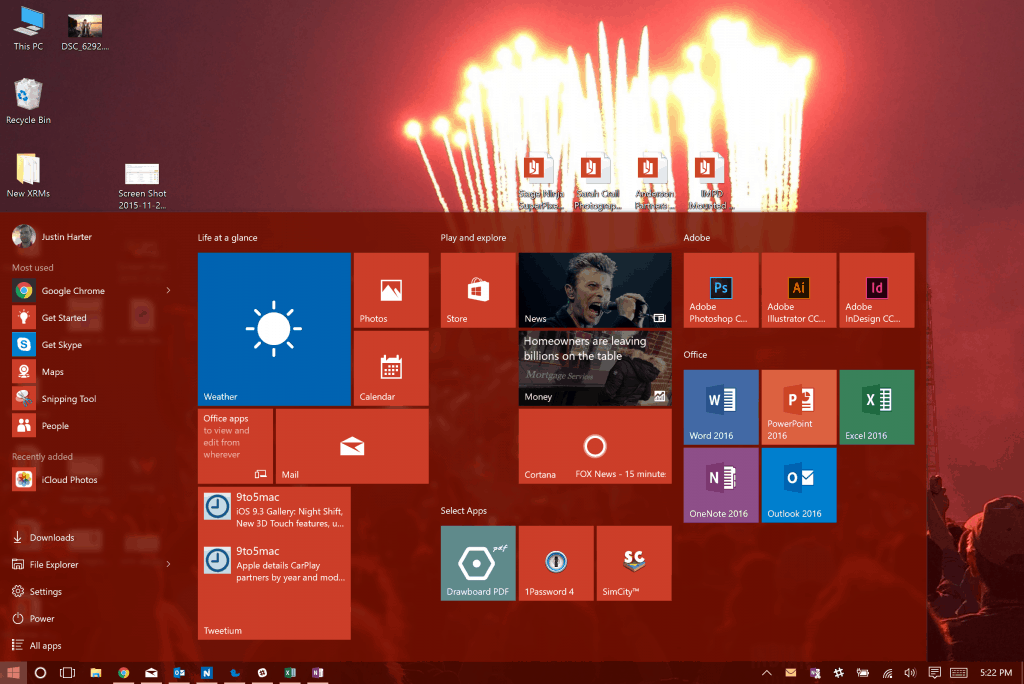Open the touch keyboard tray icon
1024x684 pixels.
(959, 673)
